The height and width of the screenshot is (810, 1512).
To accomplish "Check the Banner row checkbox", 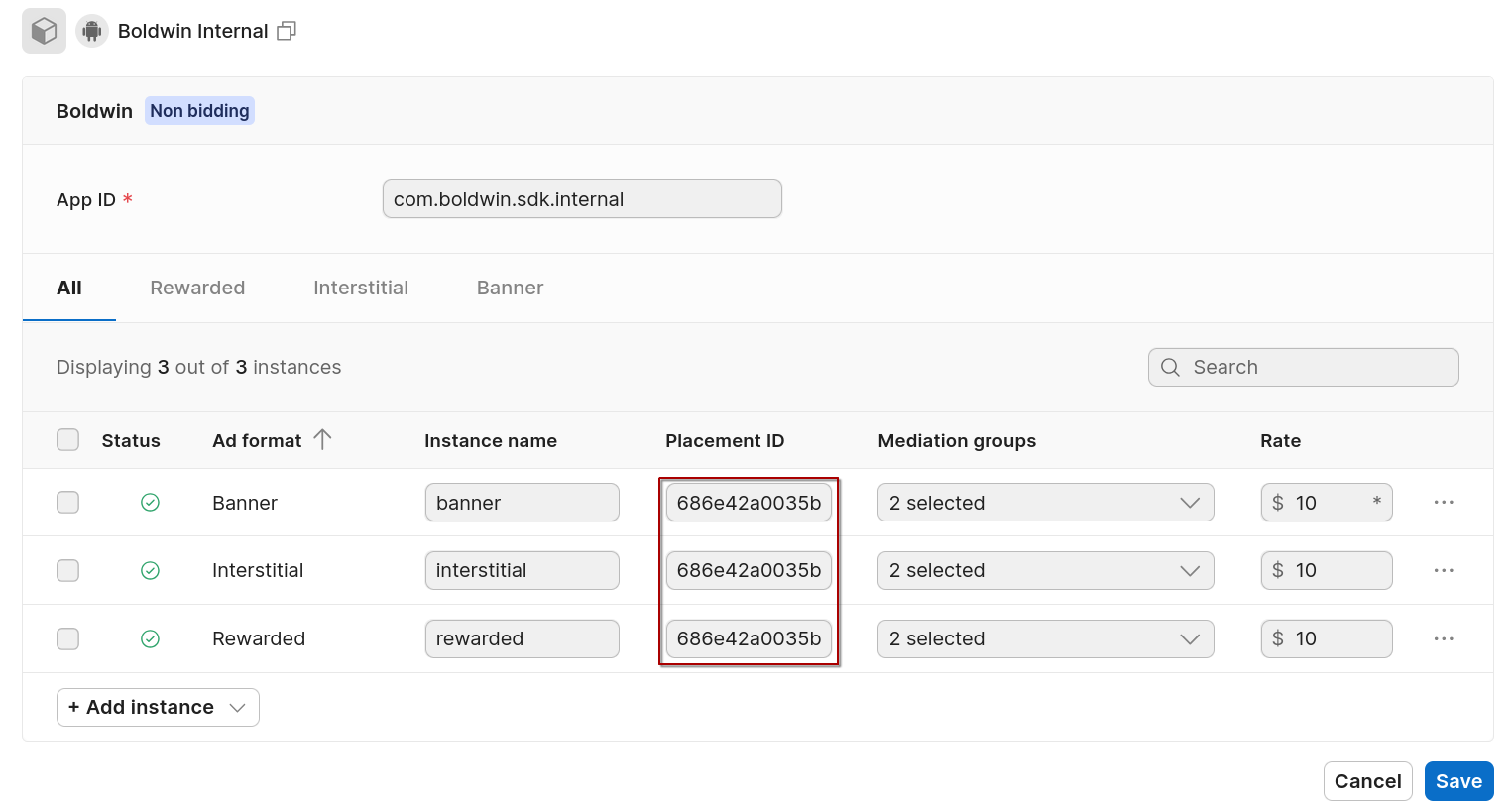I will (x=67, y=502).
